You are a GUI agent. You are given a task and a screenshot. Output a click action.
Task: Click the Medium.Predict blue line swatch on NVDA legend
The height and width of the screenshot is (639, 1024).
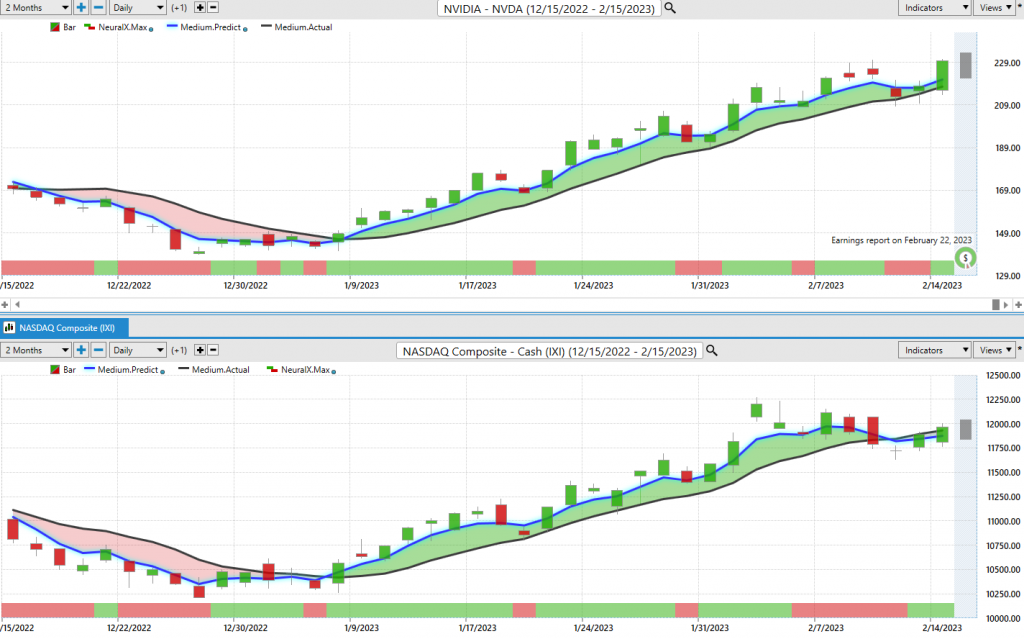[172, 27]
